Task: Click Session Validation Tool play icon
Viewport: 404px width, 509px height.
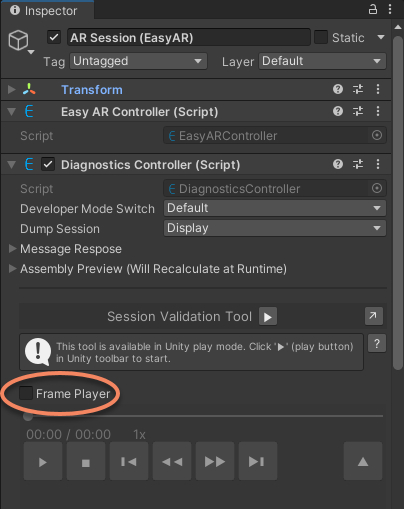Action: (x=268, y=316)
